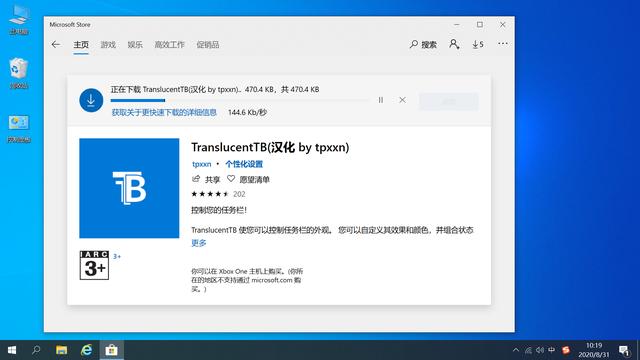
Task: Select the This PC desktop icon
Action: [x=19, y=20]
